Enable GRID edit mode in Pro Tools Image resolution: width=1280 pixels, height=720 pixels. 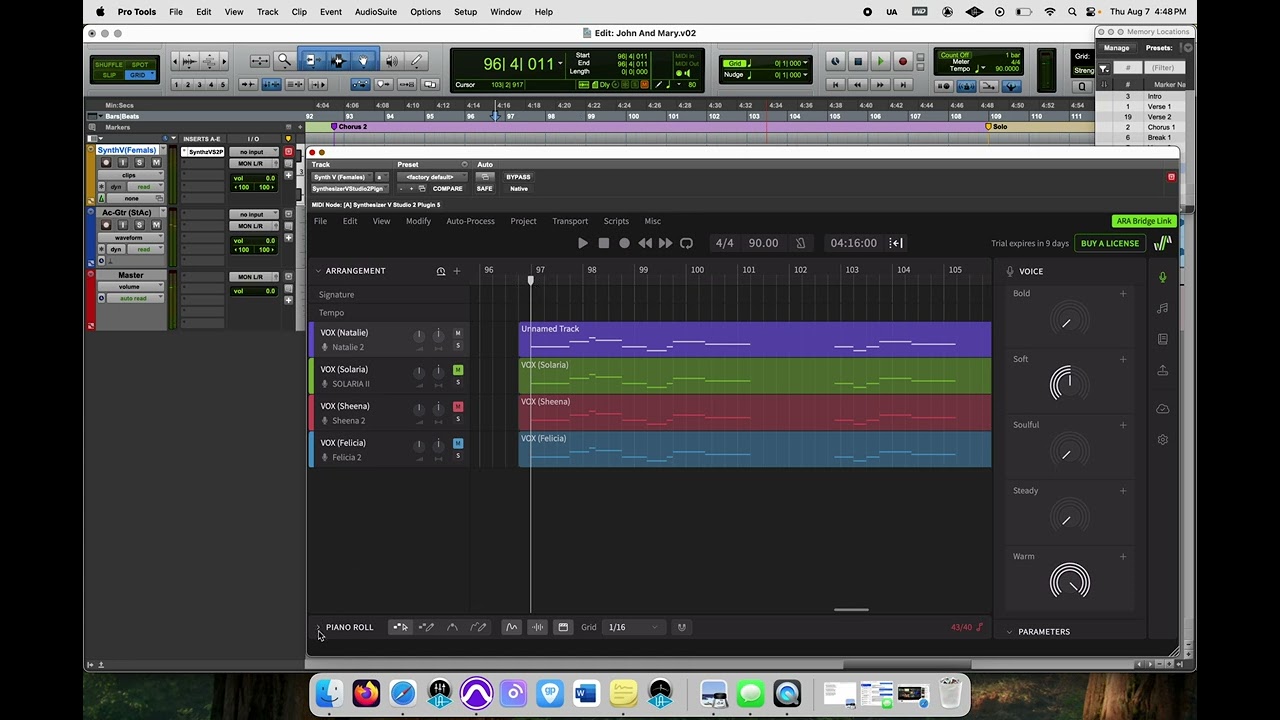tap(138, 75)
